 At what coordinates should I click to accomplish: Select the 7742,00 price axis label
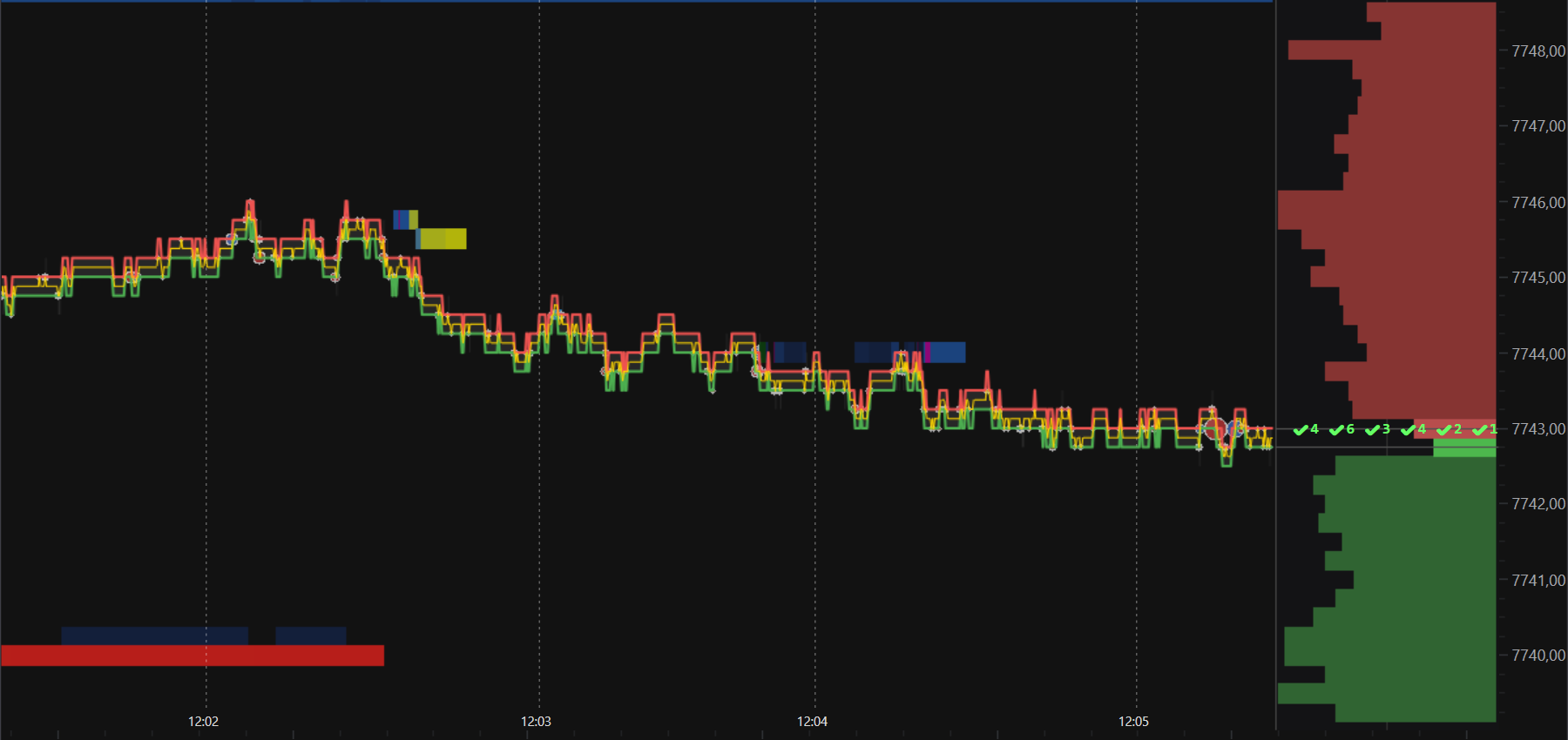click(x=1538, y=504)
